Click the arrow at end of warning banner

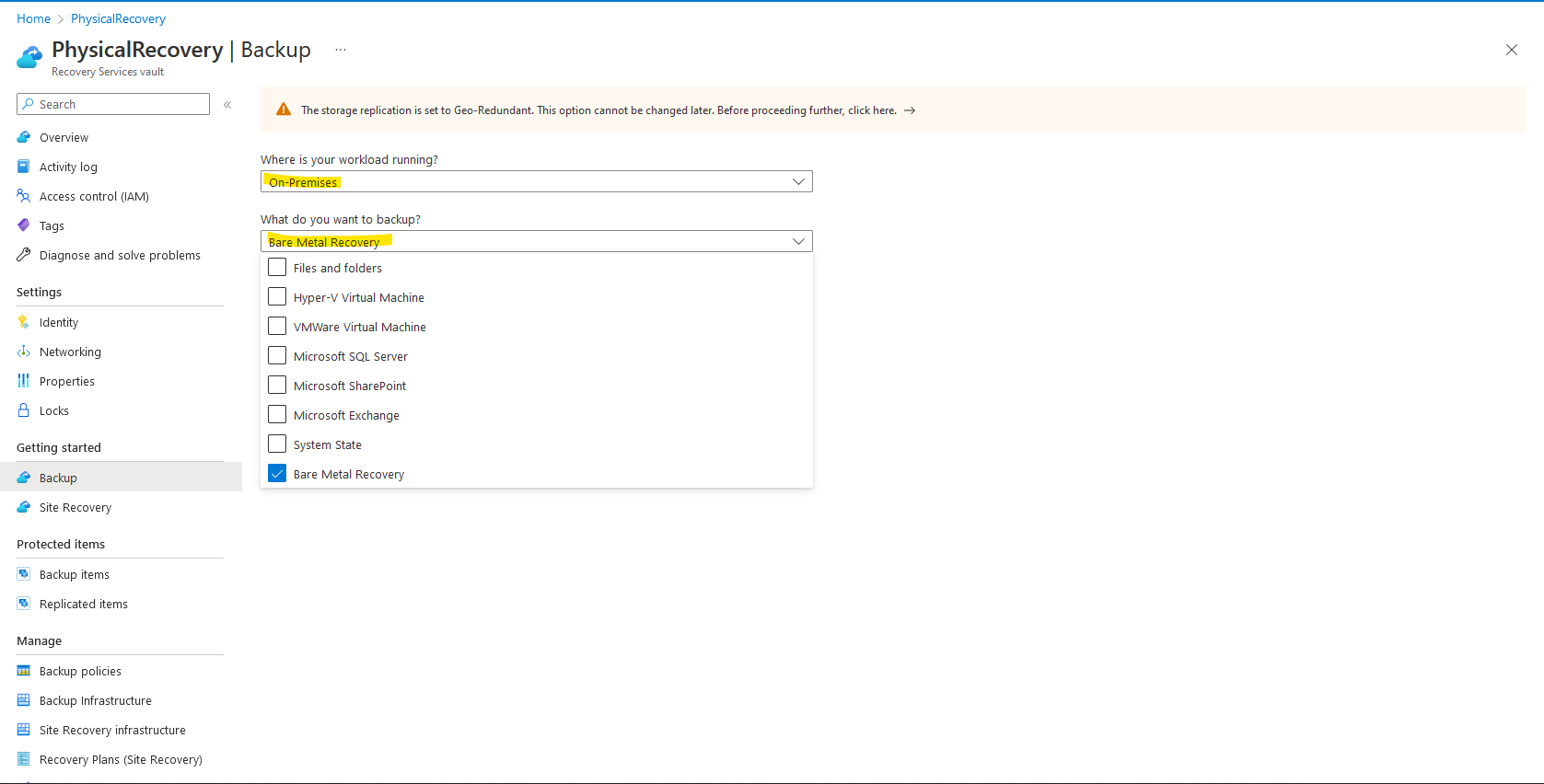click(910, 110)
